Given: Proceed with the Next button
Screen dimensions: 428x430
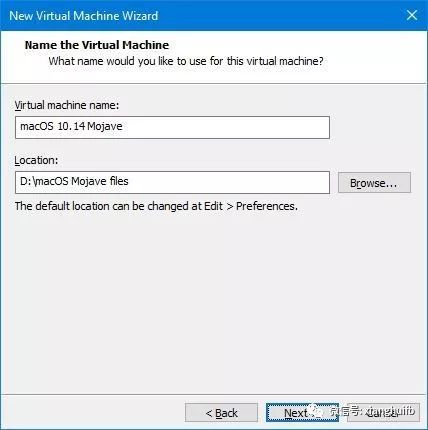Looking at the screenshot, I should click(302, 413).
